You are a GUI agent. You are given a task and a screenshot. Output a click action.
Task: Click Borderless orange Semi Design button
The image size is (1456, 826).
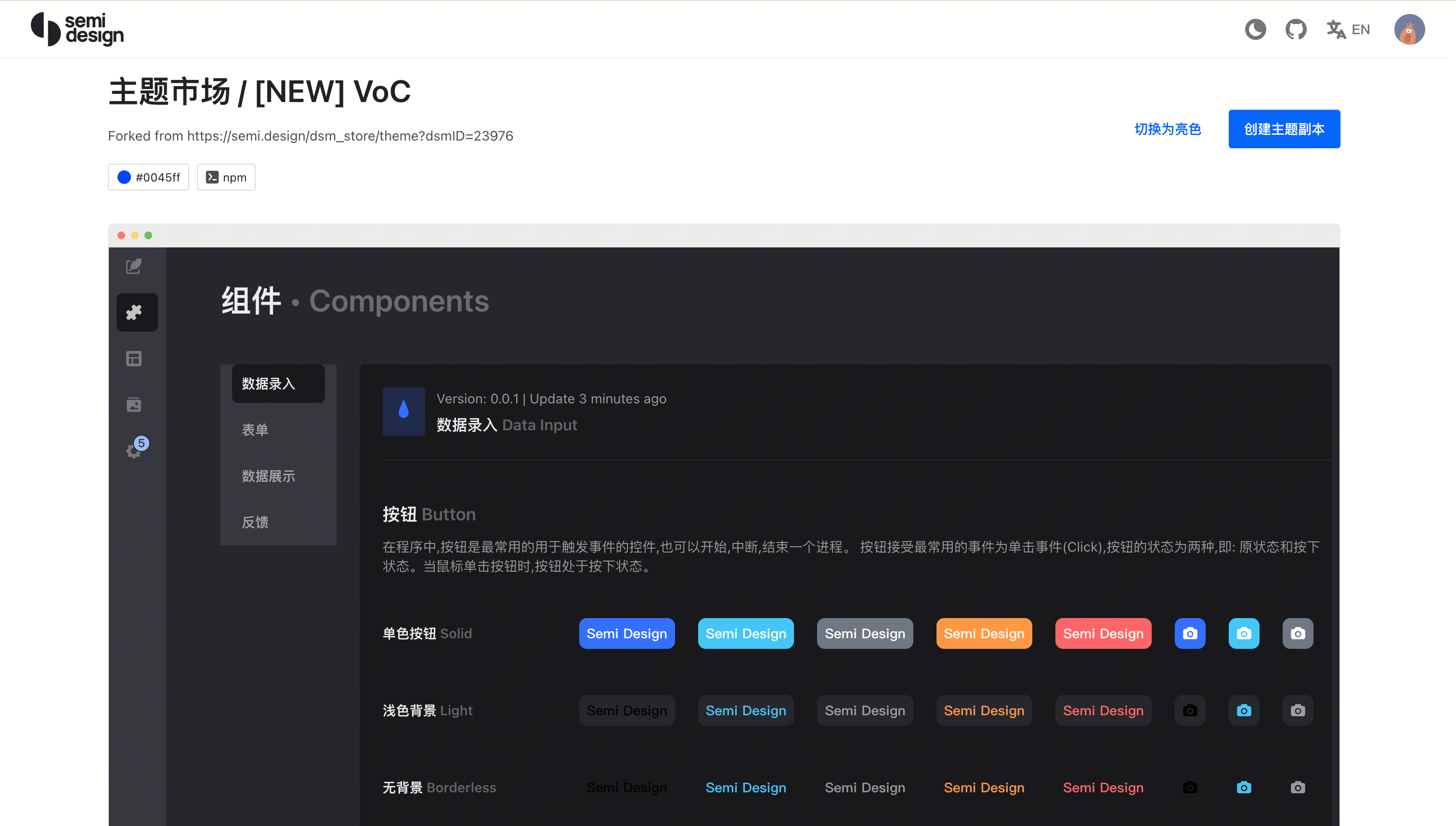984,787
